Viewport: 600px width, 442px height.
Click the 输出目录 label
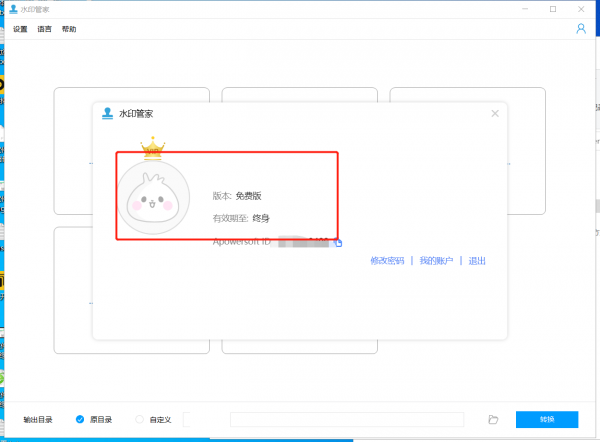click(x=38, y=419)
